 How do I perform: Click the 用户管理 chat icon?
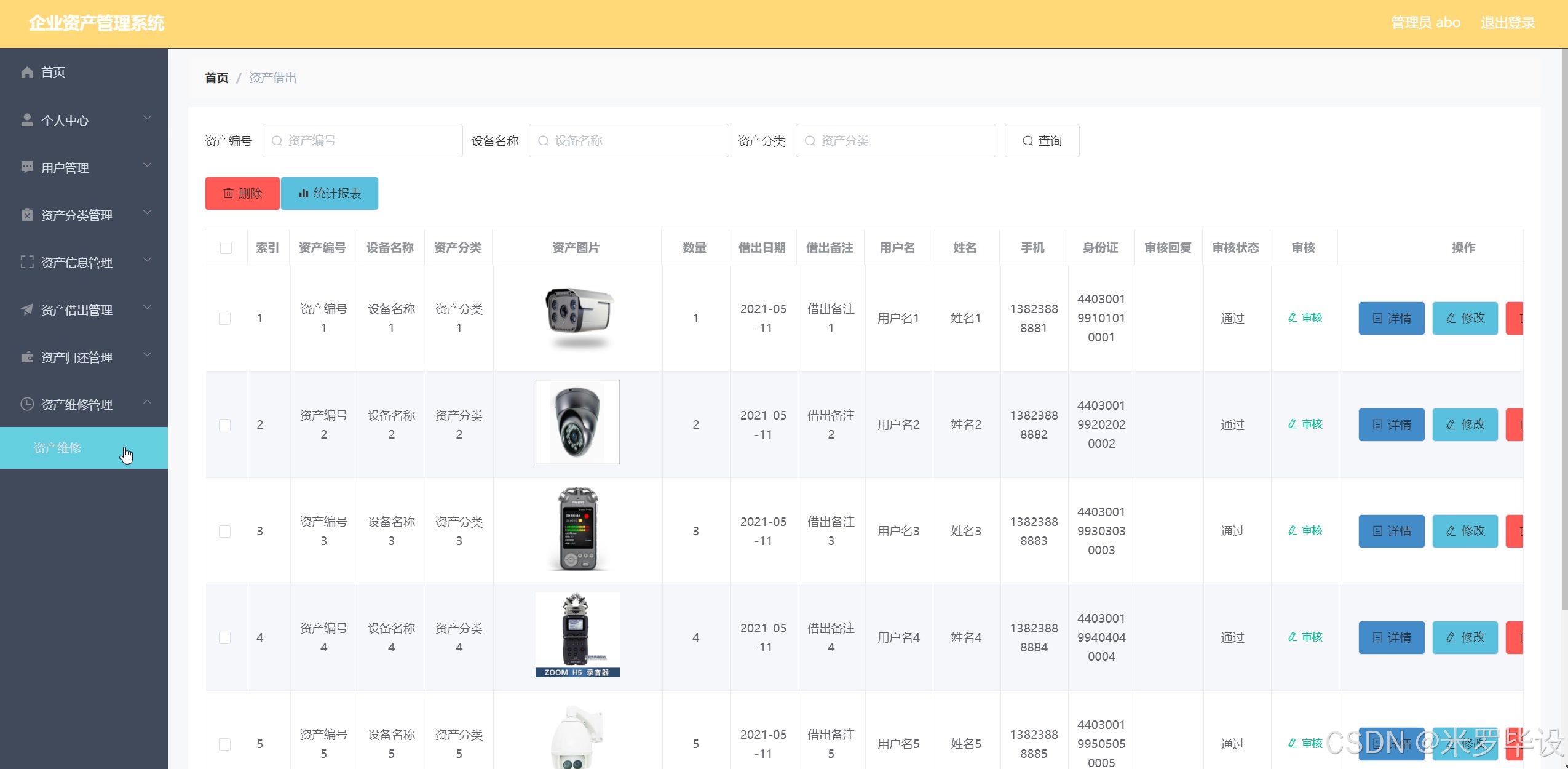pyautogui.click(x=27, y=167)
